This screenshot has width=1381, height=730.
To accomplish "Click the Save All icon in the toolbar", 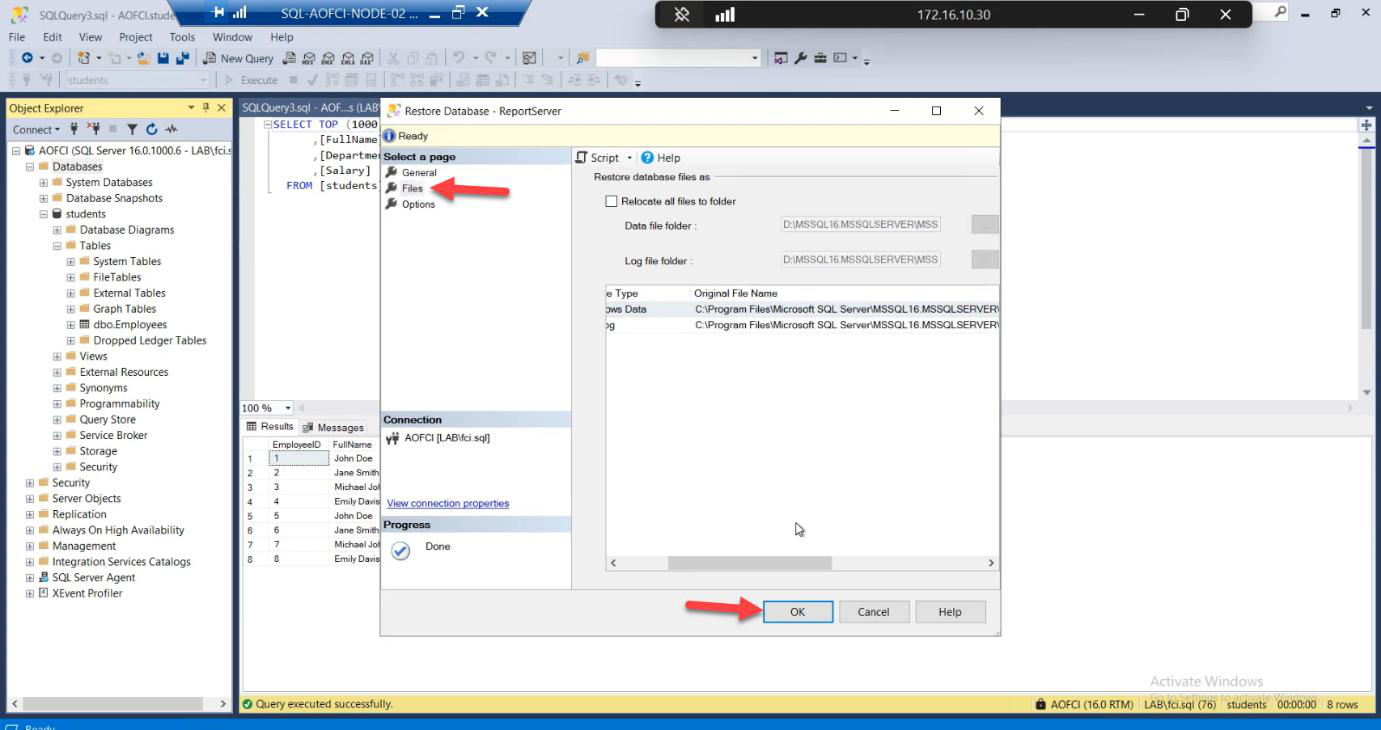I will tap(182, 58).
